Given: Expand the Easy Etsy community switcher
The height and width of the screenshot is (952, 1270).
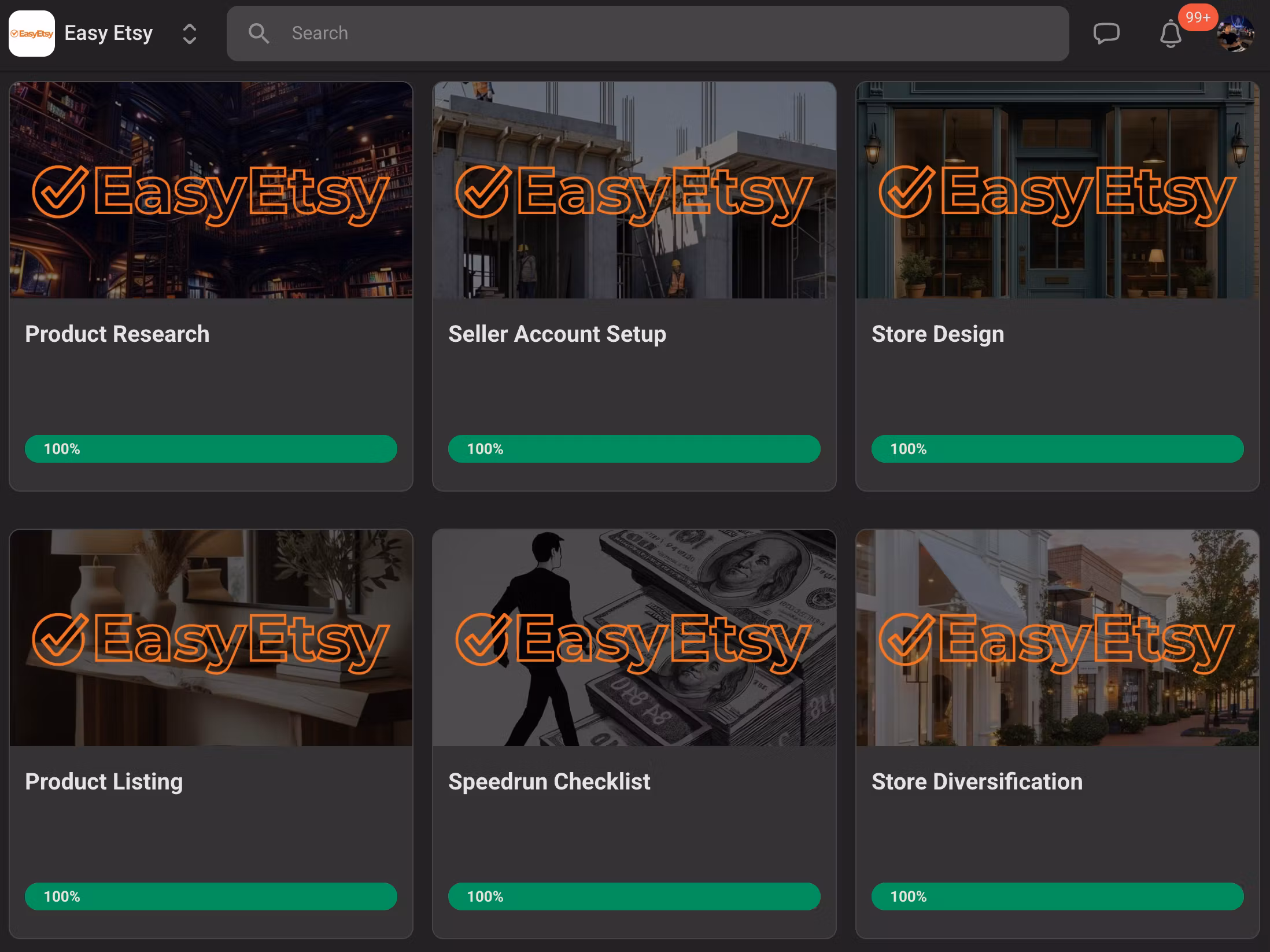Looking at the screenshot, I should [190, 34].
